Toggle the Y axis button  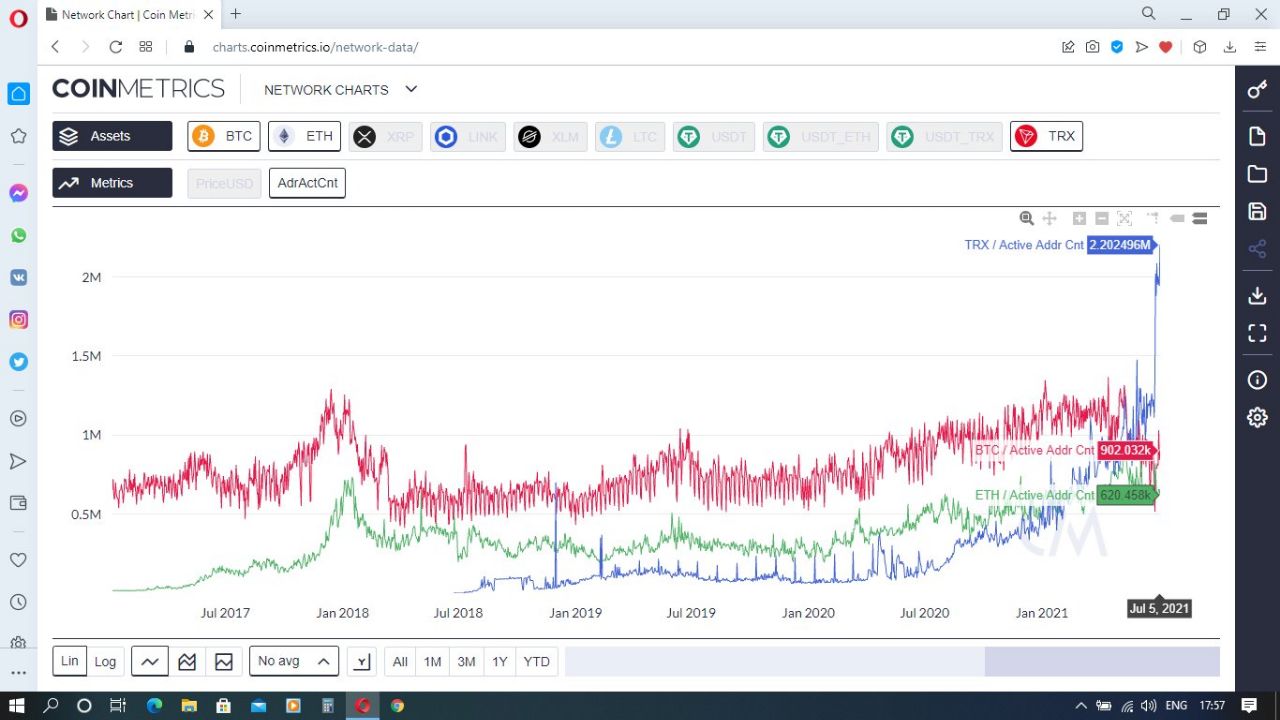tap(362, 661)
